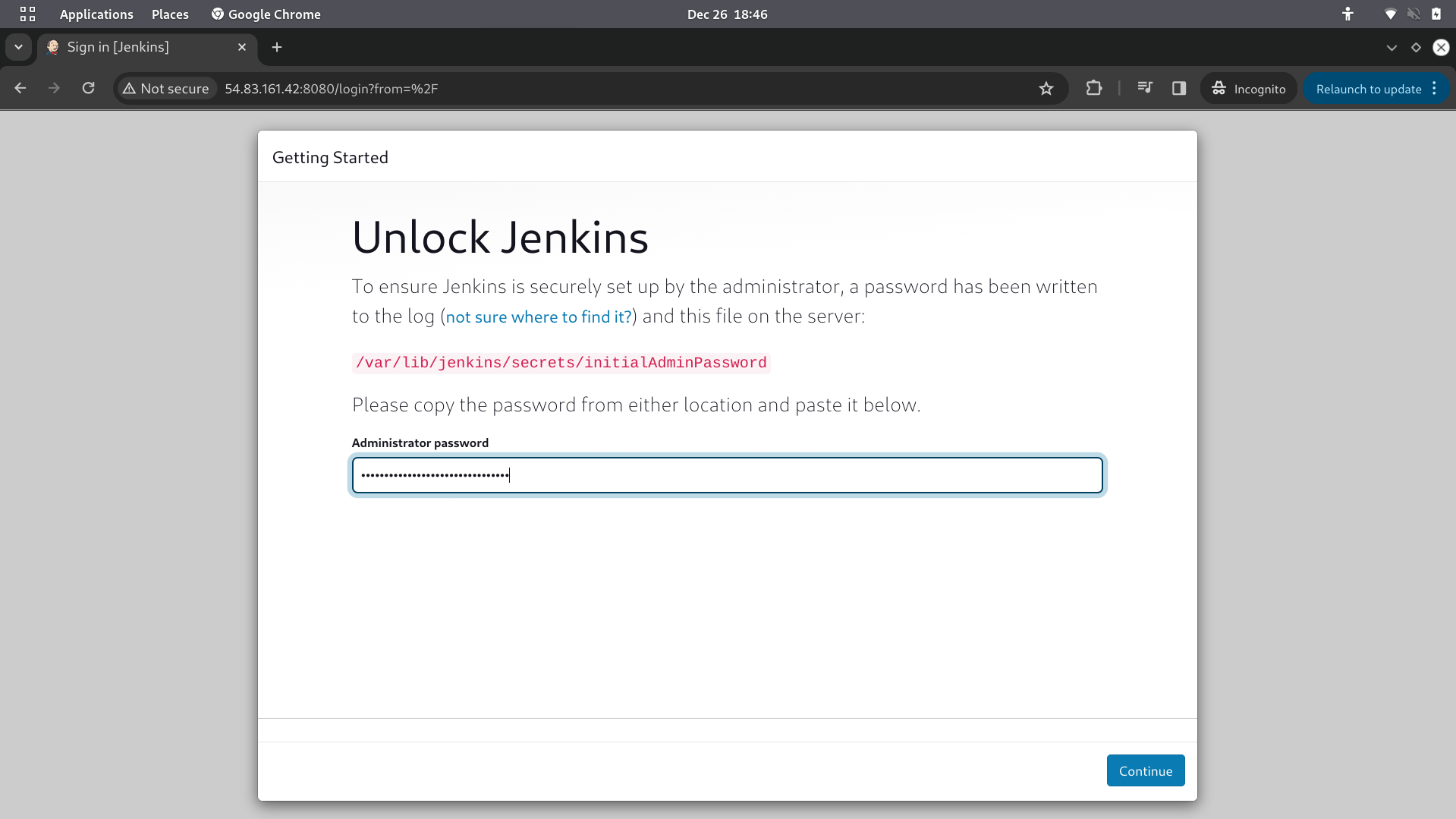Open 'not sure where to find it?' link
This screenshot has width=1456, height=819.
pos(539,317)
